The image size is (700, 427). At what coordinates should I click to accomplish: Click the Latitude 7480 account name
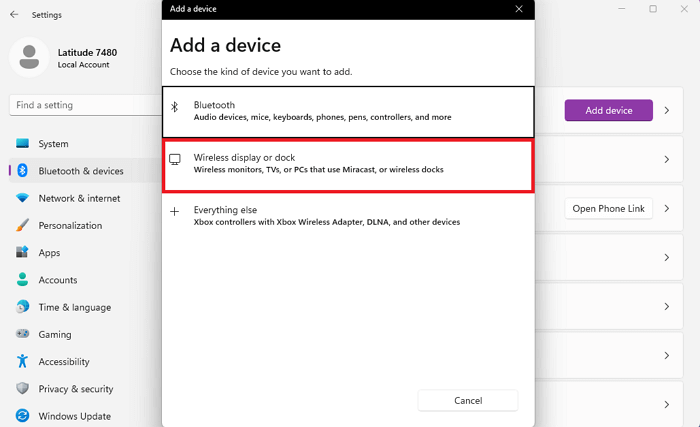[x=87, y=52]
